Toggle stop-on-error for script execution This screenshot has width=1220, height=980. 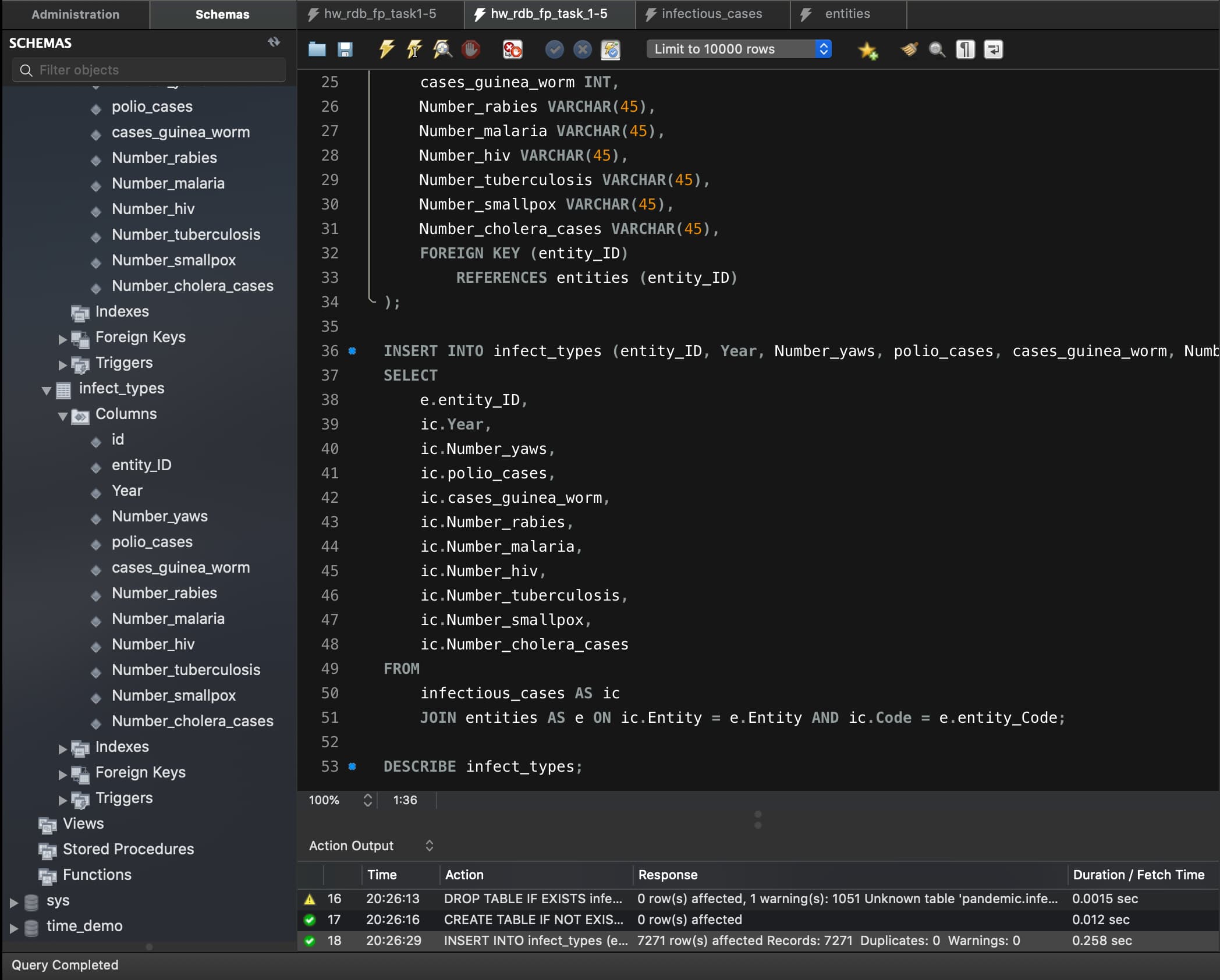[512, 49]
